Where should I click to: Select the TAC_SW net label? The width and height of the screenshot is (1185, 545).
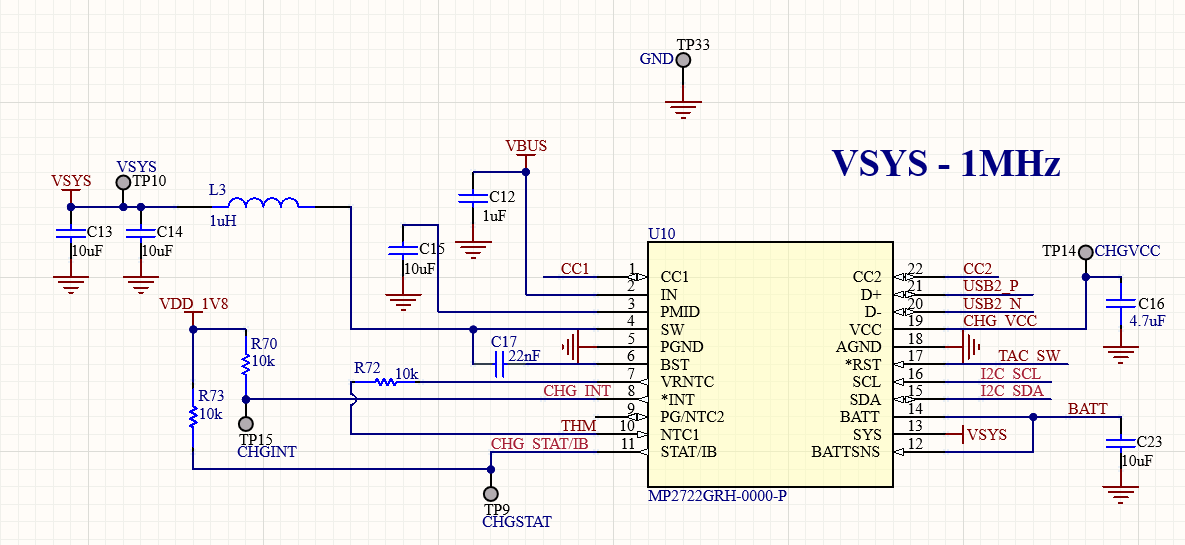coord(1029,356)
